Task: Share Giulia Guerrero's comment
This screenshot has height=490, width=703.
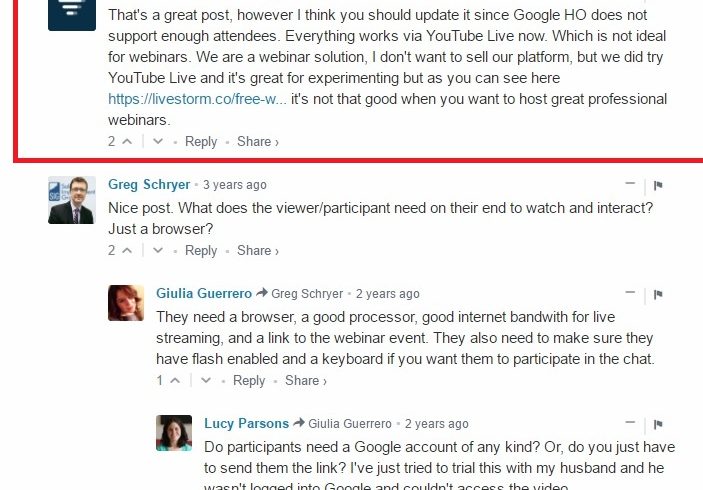Action: 305,381
